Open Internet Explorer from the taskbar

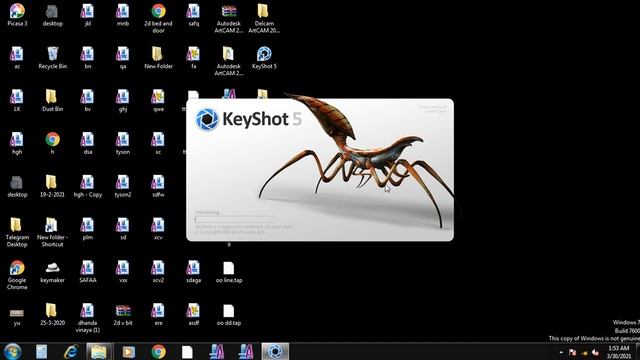[x=71, y=351]
